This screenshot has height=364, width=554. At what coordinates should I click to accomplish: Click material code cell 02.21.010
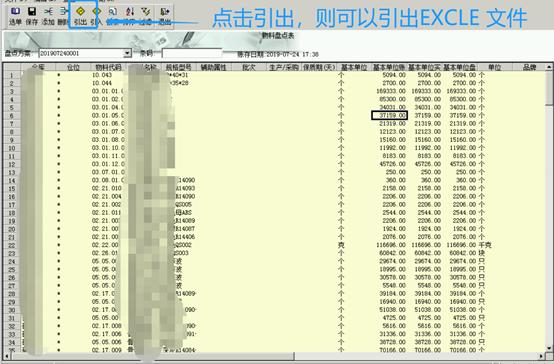[x=107, y=188]
